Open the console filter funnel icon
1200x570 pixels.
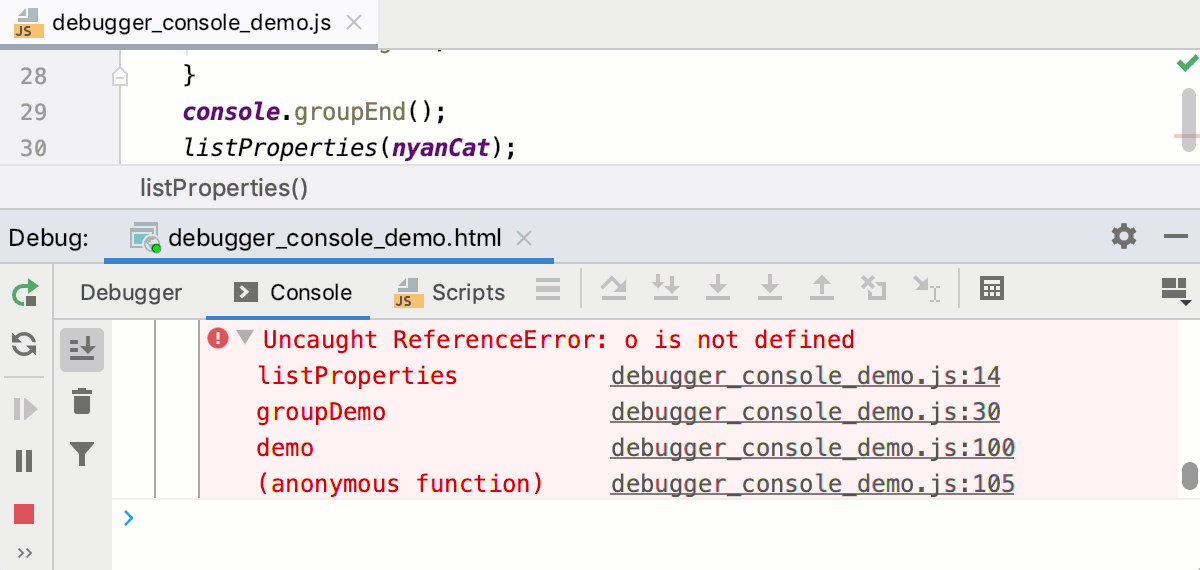click(x=82, y=456)
